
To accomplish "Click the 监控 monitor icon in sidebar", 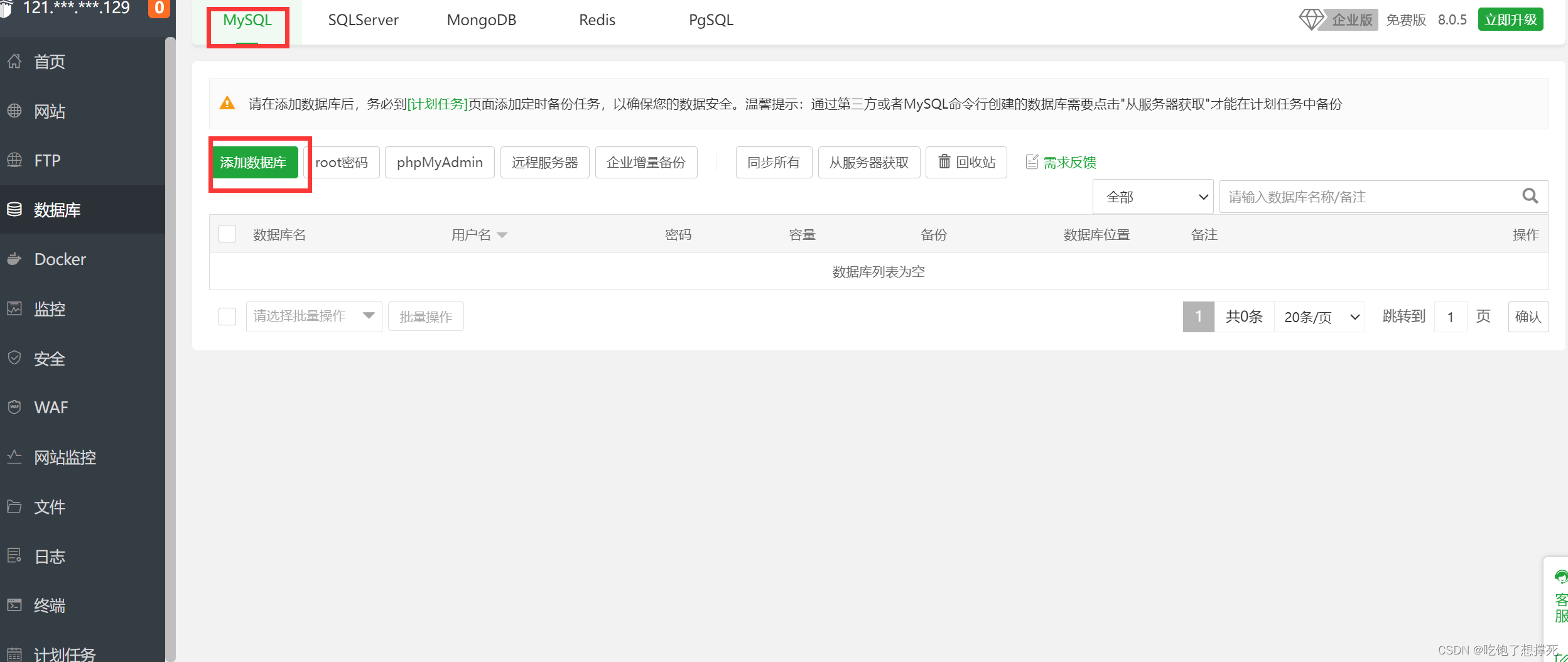I will click(x=14, y=308).
